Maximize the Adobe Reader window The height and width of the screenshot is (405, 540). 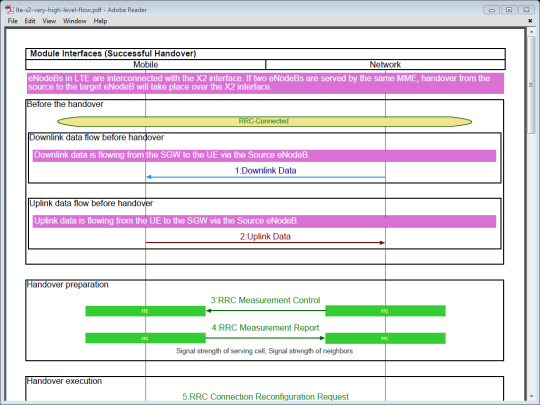click(x=509, y=10)
